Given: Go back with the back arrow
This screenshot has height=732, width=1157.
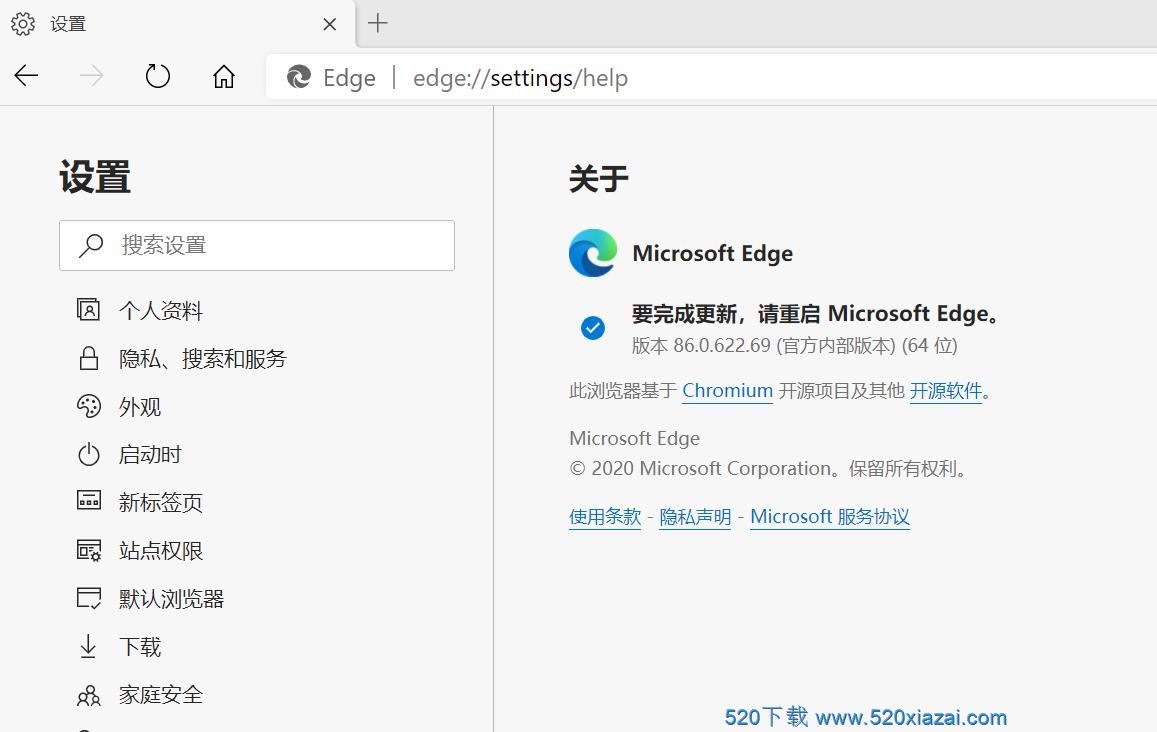Looking at the screenshot, I should pyautogui.click(x=27, y=75).
